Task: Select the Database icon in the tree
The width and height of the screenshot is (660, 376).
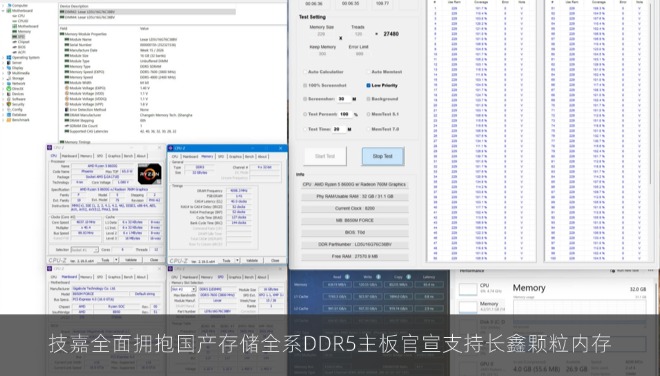Action: pos(9,115)
